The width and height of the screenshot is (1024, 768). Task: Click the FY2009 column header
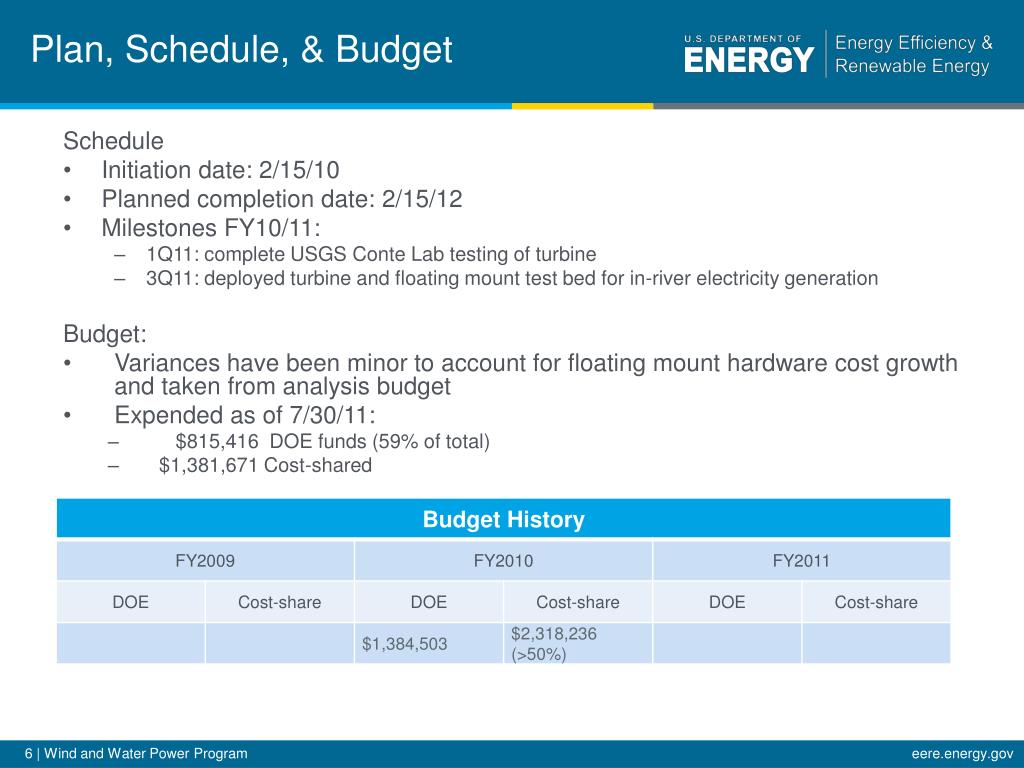205,561
